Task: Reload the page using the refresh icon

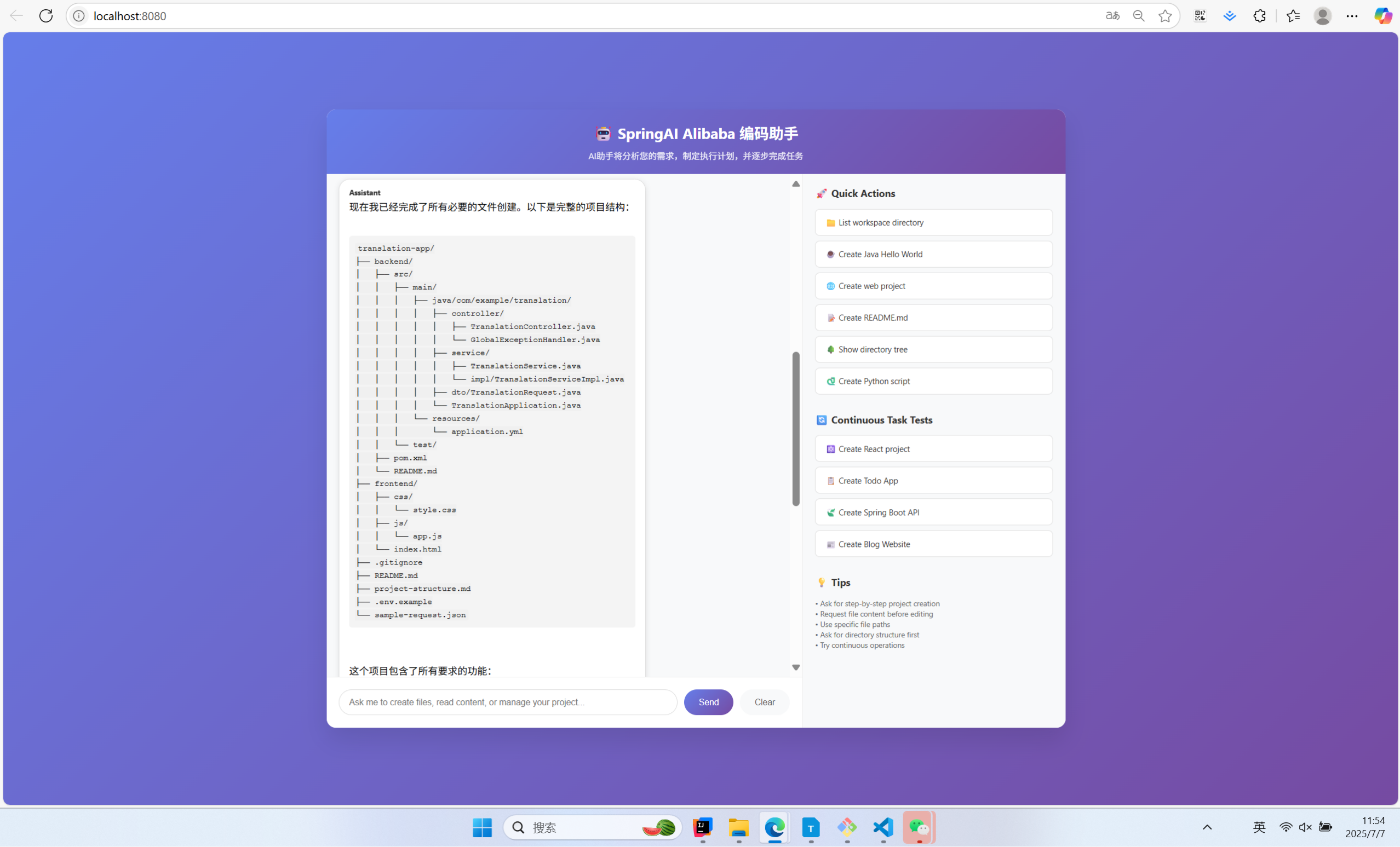Action: [46, 15]
